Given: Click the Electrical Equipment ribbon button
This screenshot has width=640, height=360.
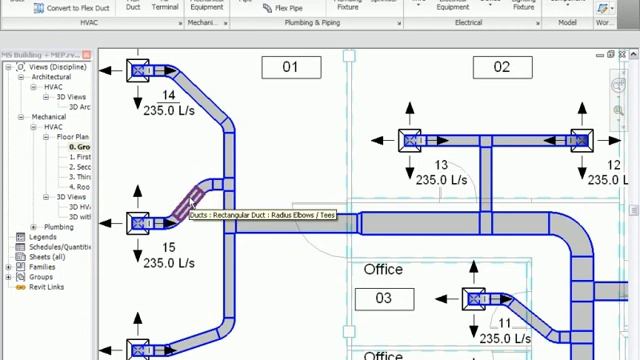Looking at the screenshot, I should click(452, 5).
